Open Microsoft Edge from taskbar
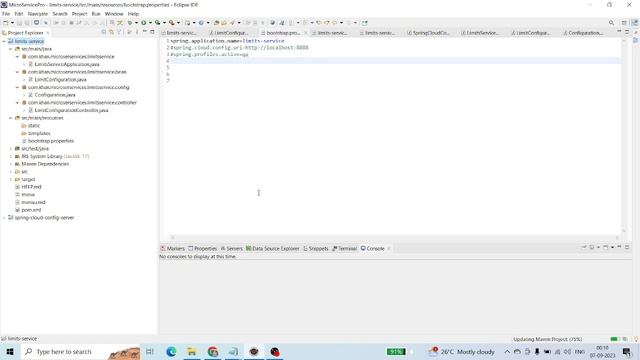Image resolution: width=640 pixels, height=360 pixels. click(x=171, y=351)
